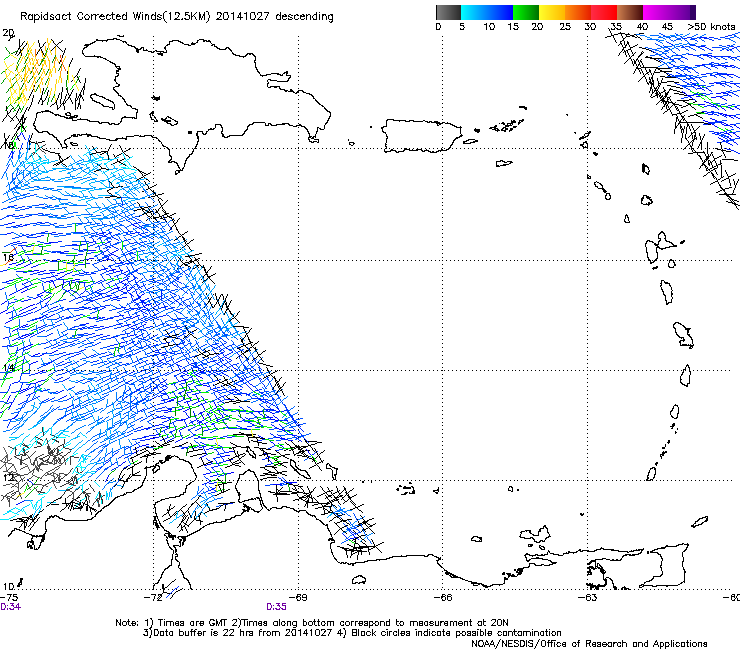Click the '-69' longitude axis label
This screenshot has height=650, width=740.
click(298, 597)
